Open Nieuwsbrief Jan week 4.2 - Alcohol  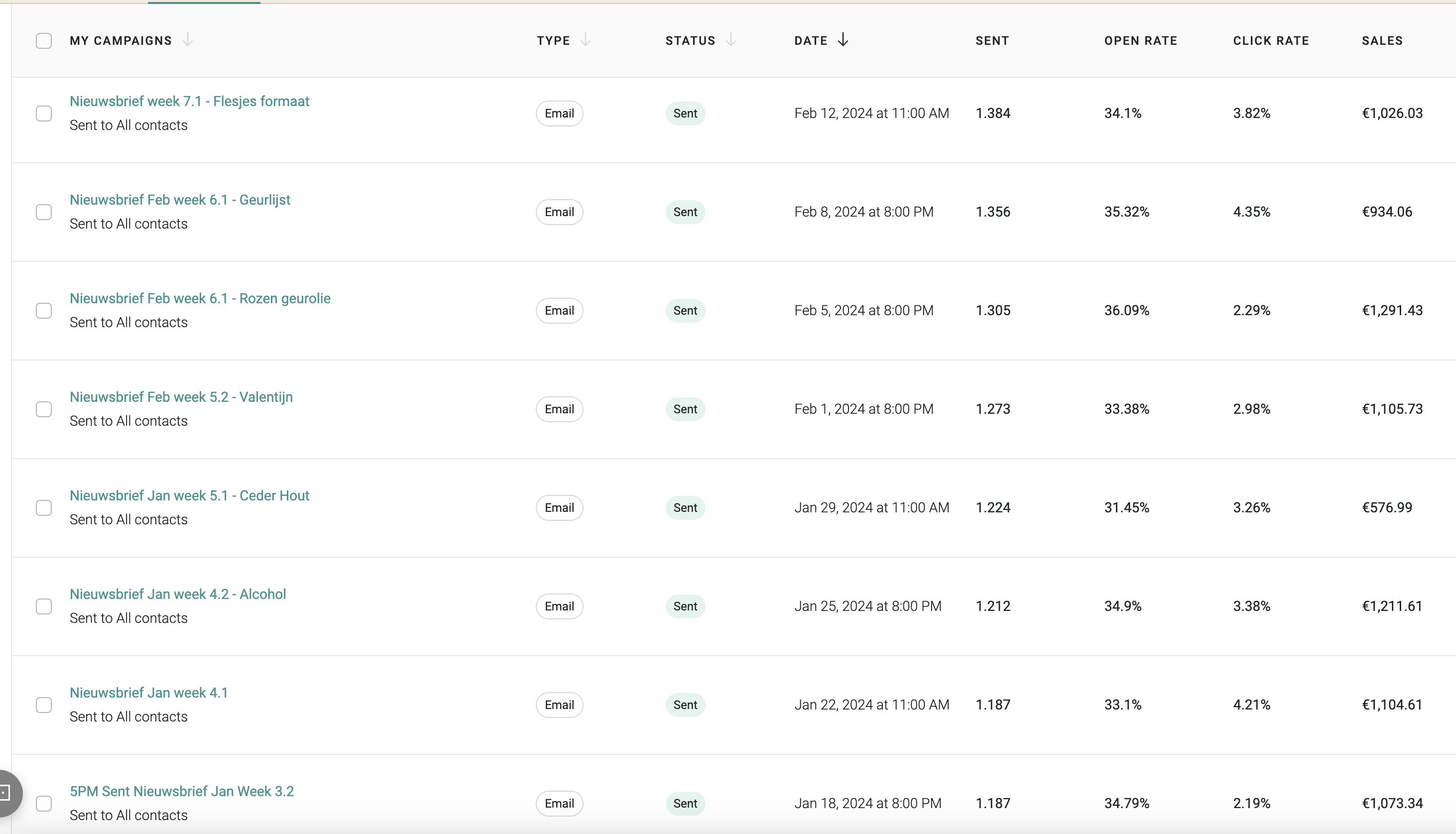click(178, 594)
